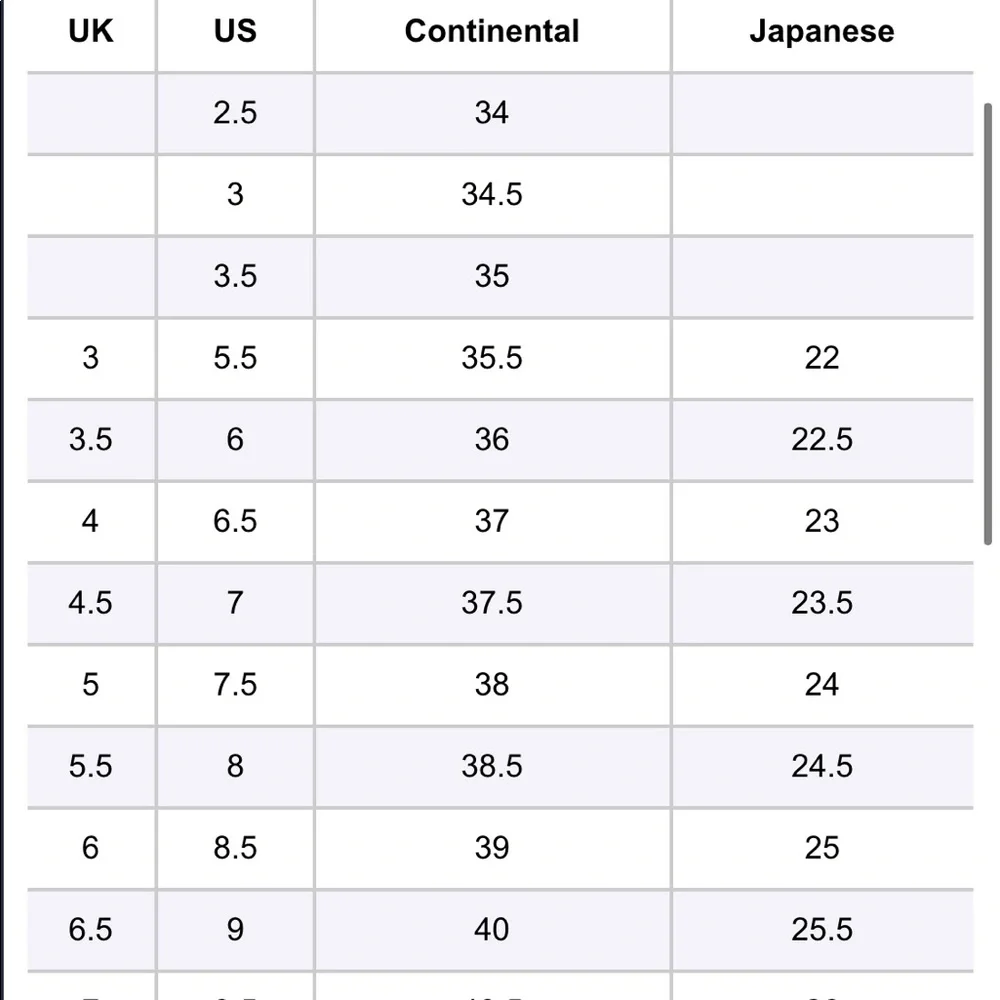Select the Japanese size 24.5 cell
This screenshot has height=1000, width=1000.
coord(822,767)
